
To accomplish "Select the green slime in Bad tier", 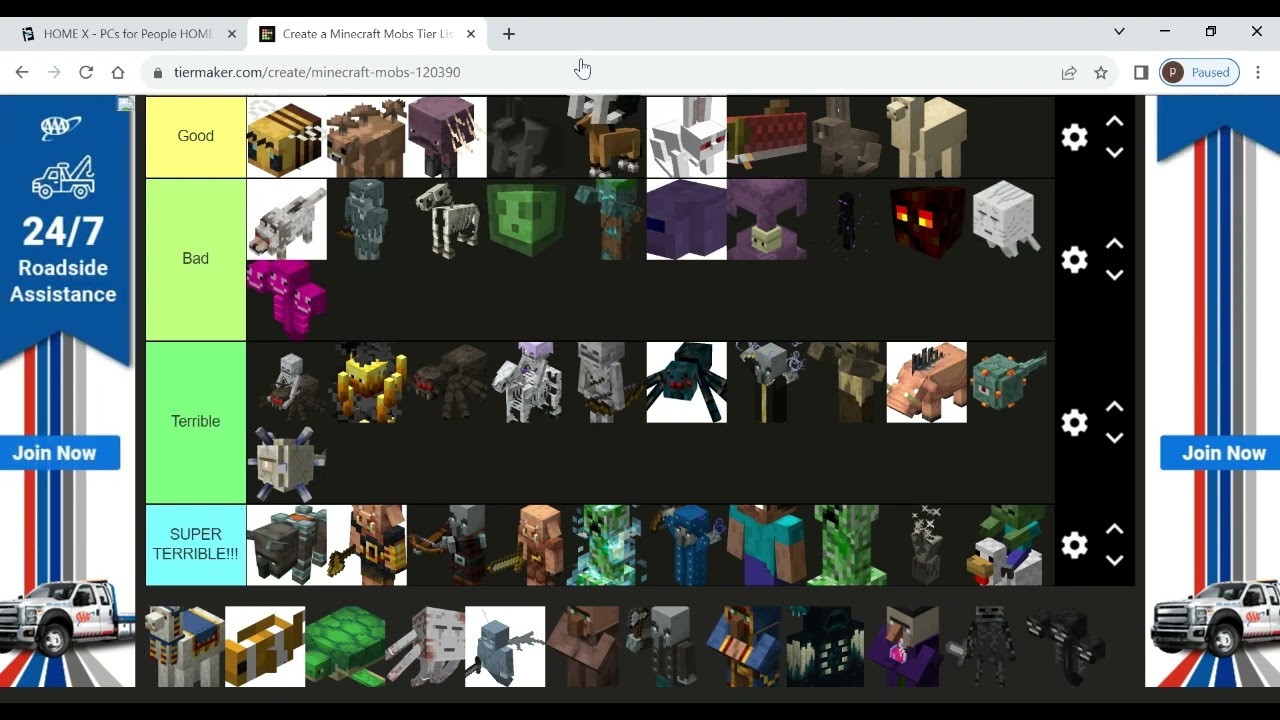I will 526,220.
